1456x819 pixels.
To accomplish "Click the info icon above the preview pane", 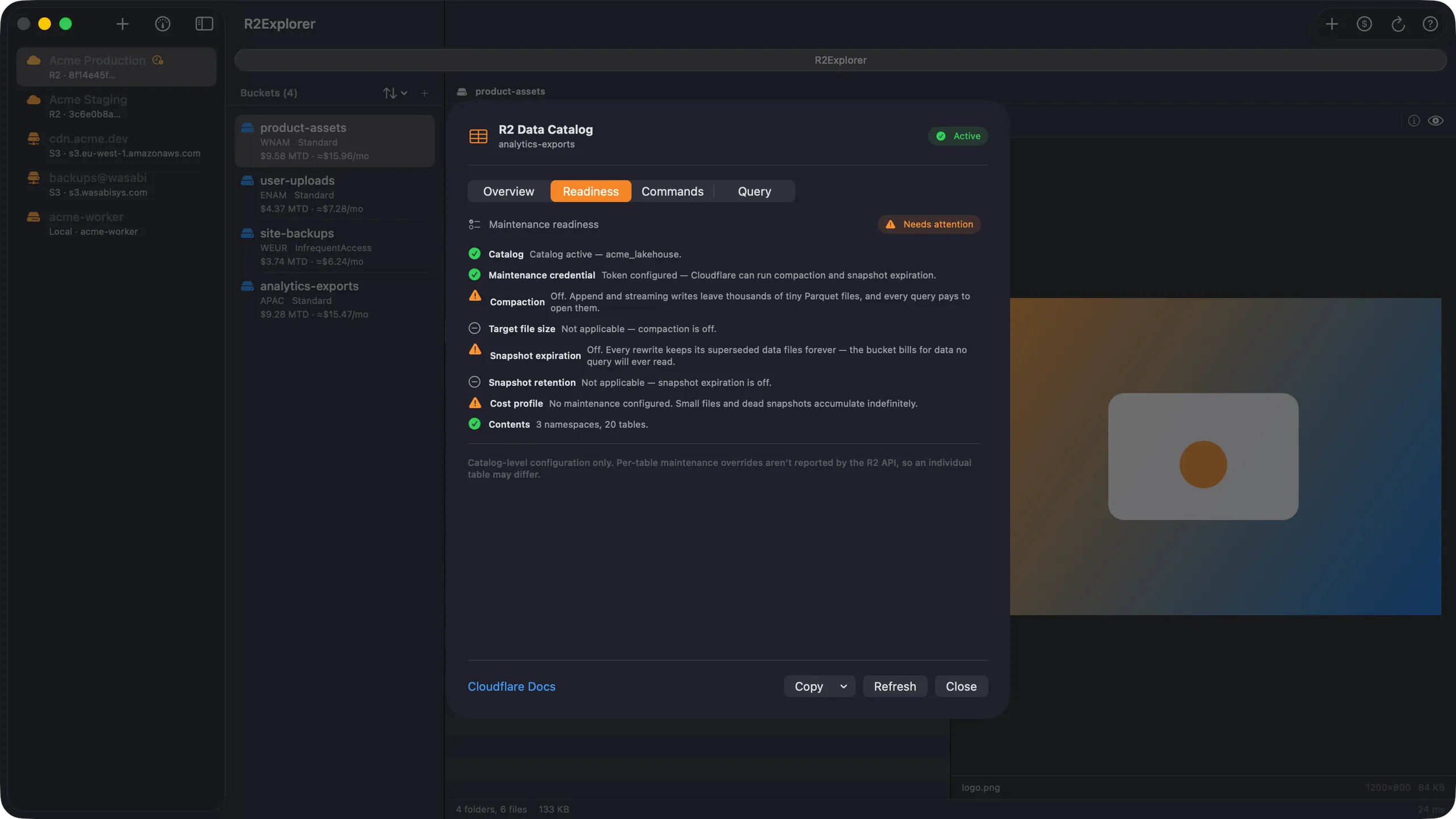I will point(1414,121).
